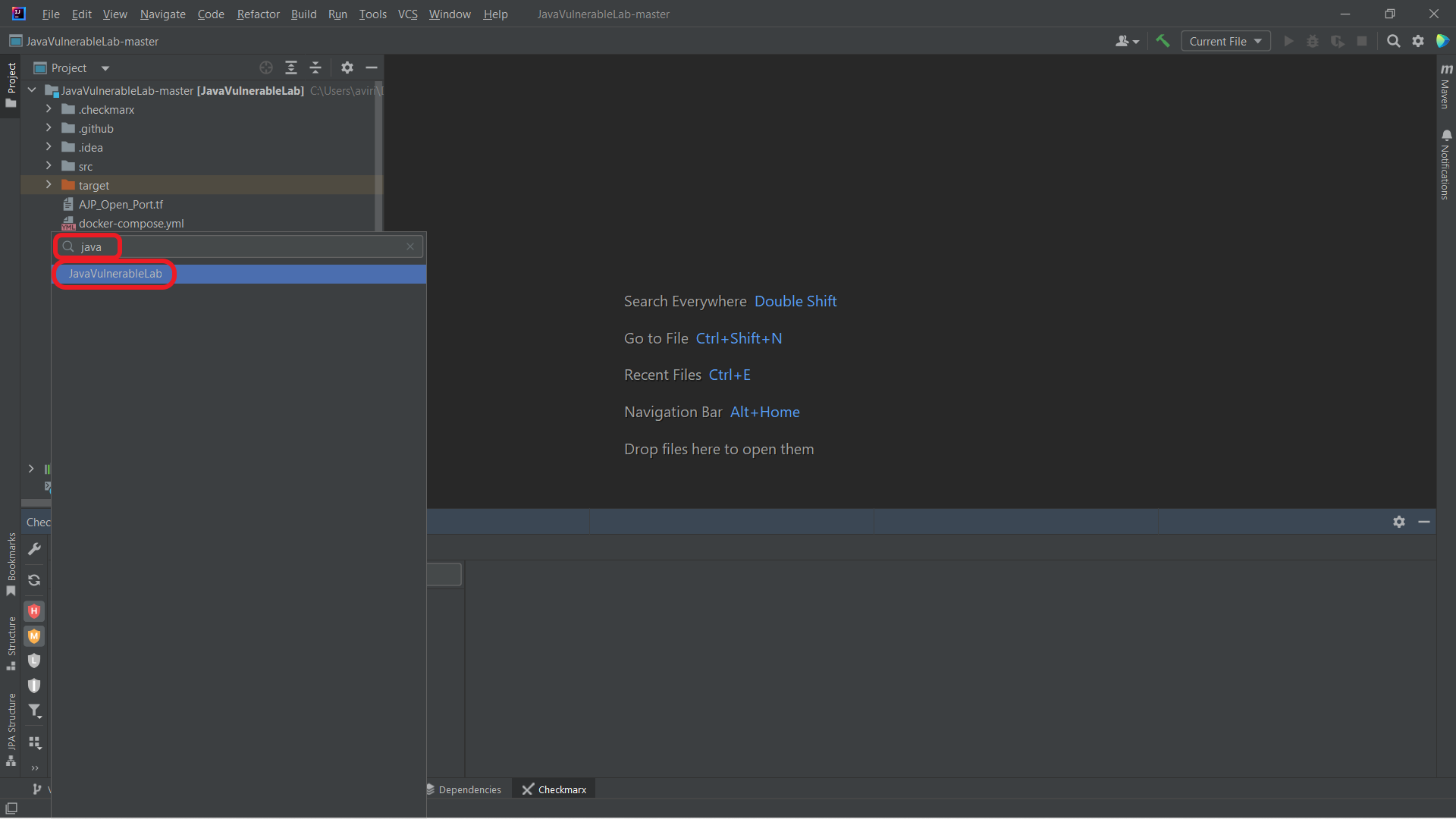
Task: Open the Version Control branch icon
Action: coord(36,789)
